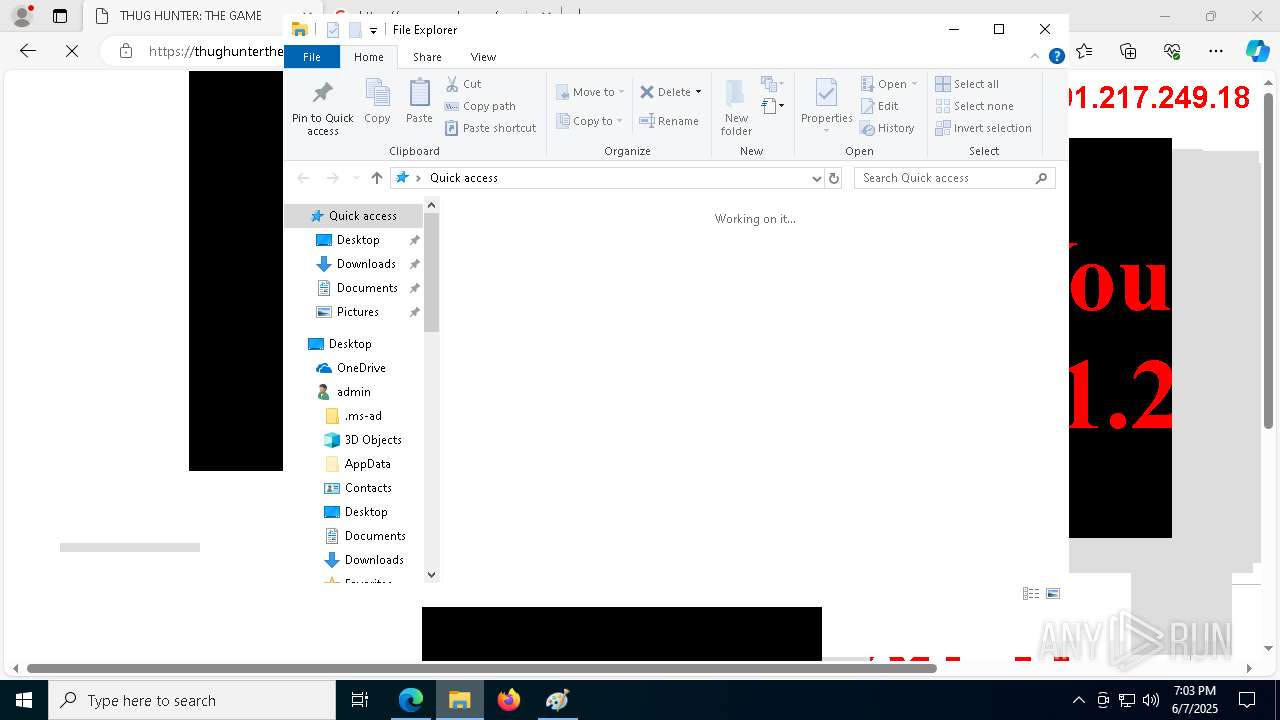
Task: Open pinned Desktop under Quick access
Action: pos(358,240)
